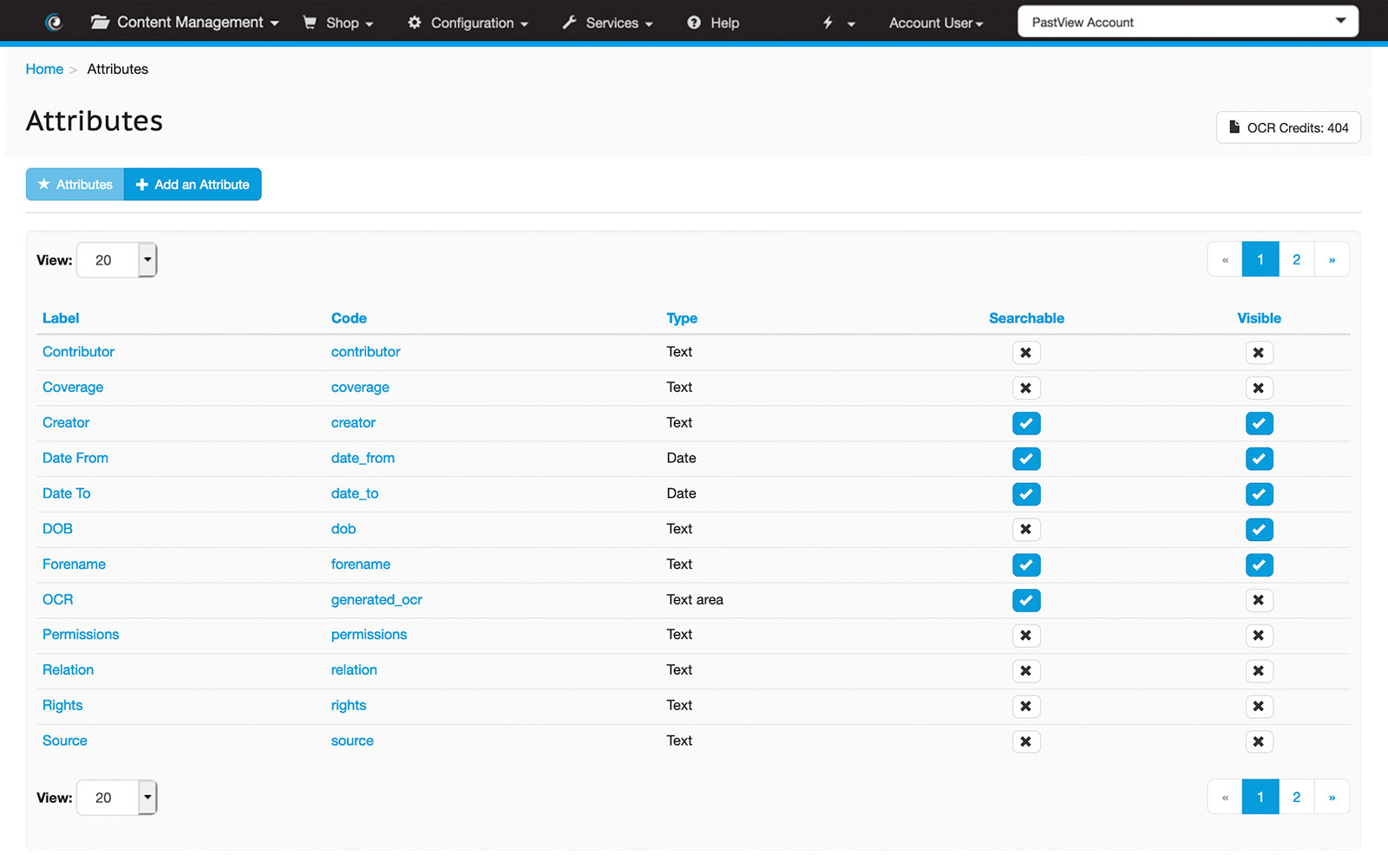The height and width of the screenshot is (868, 1388).
Task: Click the wrench icon beside Services
Action: coord(569,23)
